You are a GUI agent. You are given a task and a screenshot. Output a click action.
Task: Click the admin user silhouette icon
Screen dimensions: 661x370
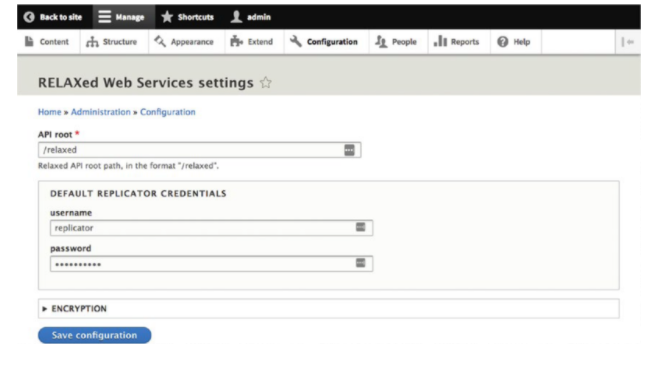coord(236,17)
